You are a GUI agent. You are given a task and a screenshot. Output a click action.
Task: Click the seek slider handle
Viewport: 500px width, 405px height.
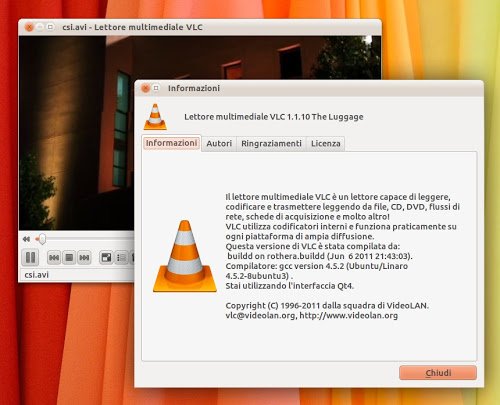pos(42,239)
